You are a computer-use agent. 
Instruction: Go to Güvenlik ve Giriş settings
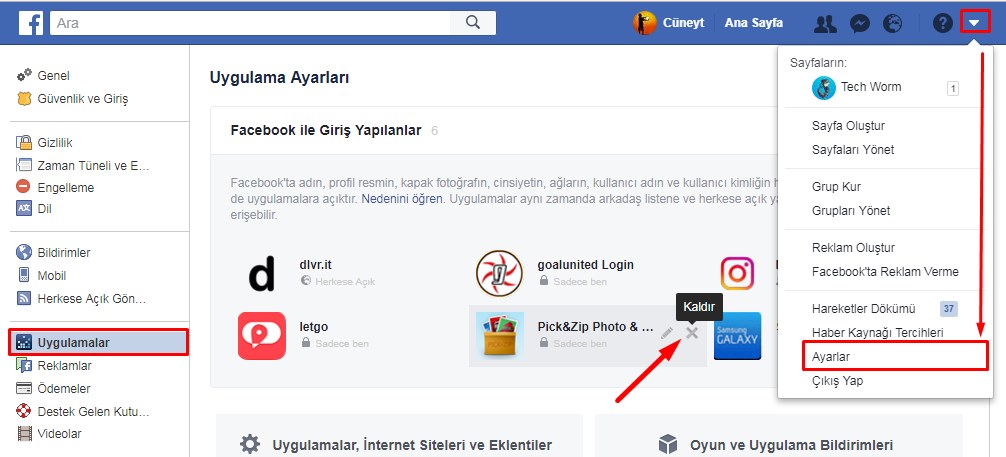tap(82, 99)
